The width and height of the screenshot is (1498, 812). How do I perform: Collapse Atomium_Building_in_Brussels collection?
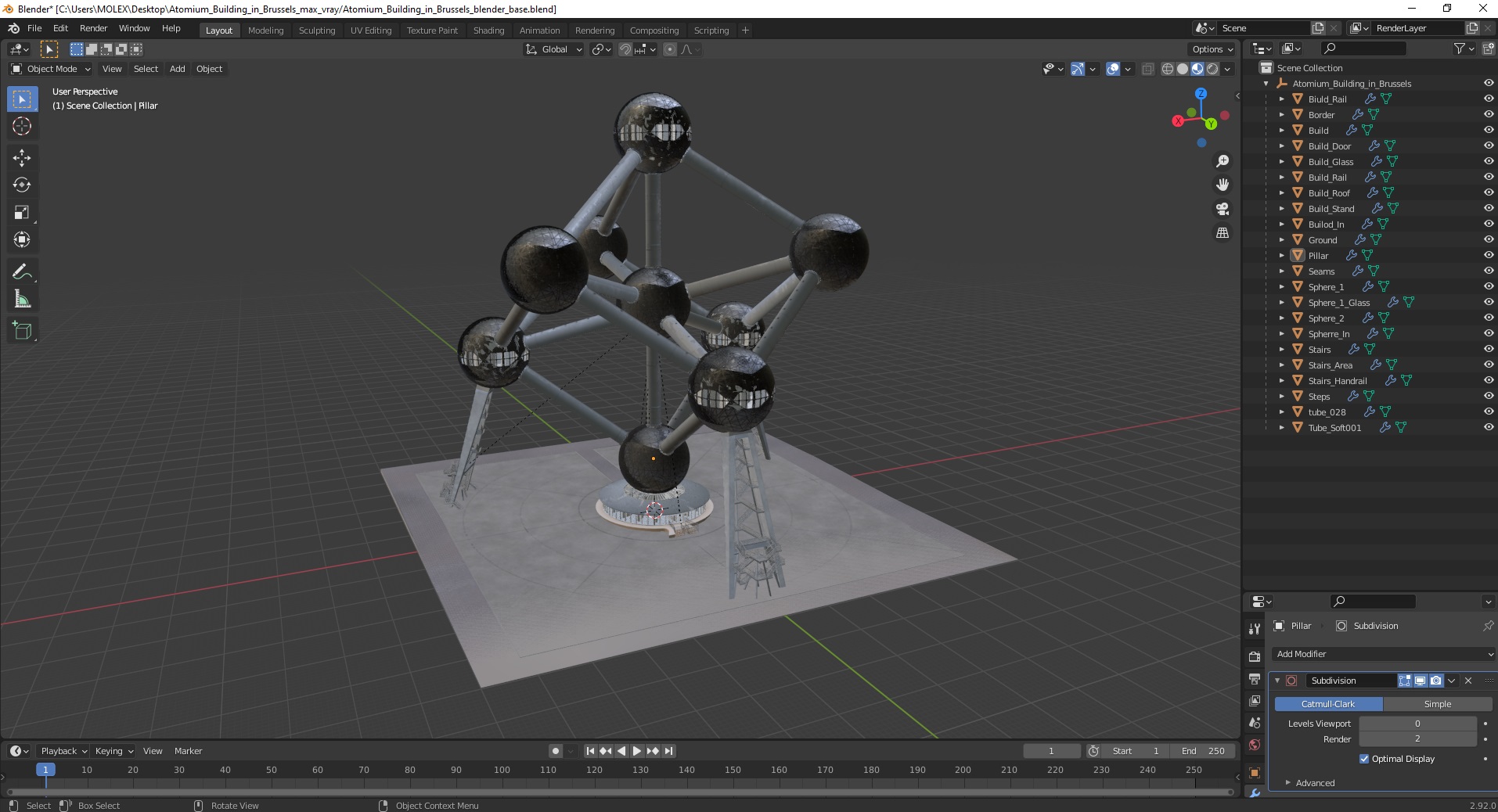point(1266,84)
